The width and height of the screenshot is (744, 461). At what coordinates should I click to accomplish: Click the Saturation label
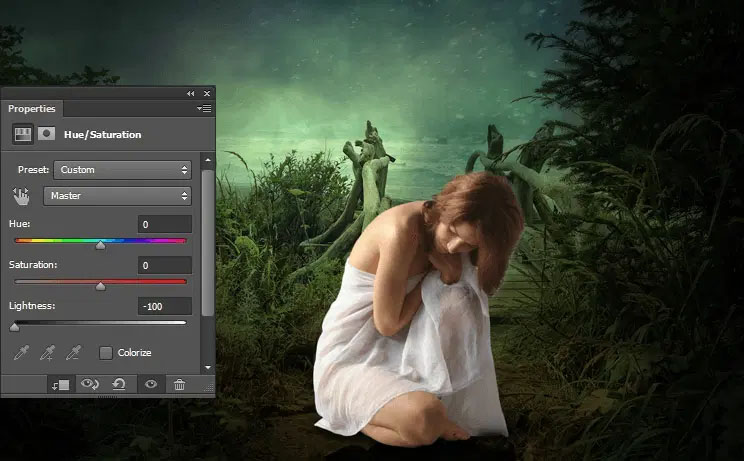[x=33, y=265]
